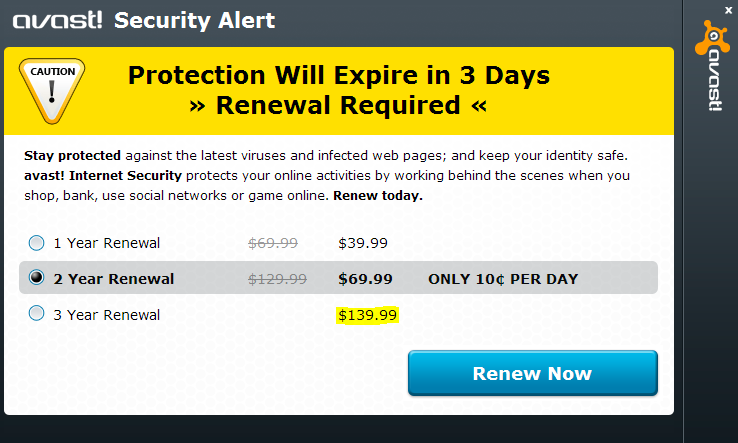The image size is (738, 443).
Task: Click the Renewal Required subheading
Action: click(339, 105)
